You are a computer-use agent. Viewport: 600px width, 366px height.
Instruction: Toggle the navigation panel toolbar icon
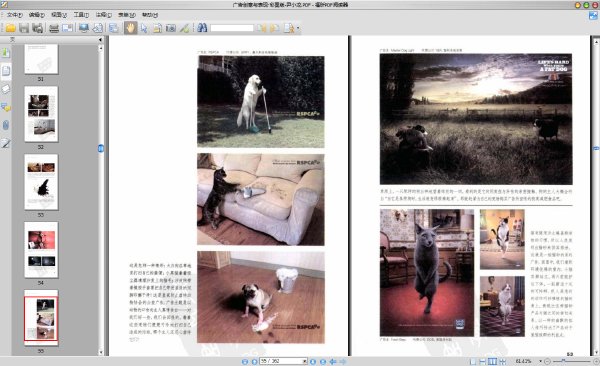(x=114, y=28)
